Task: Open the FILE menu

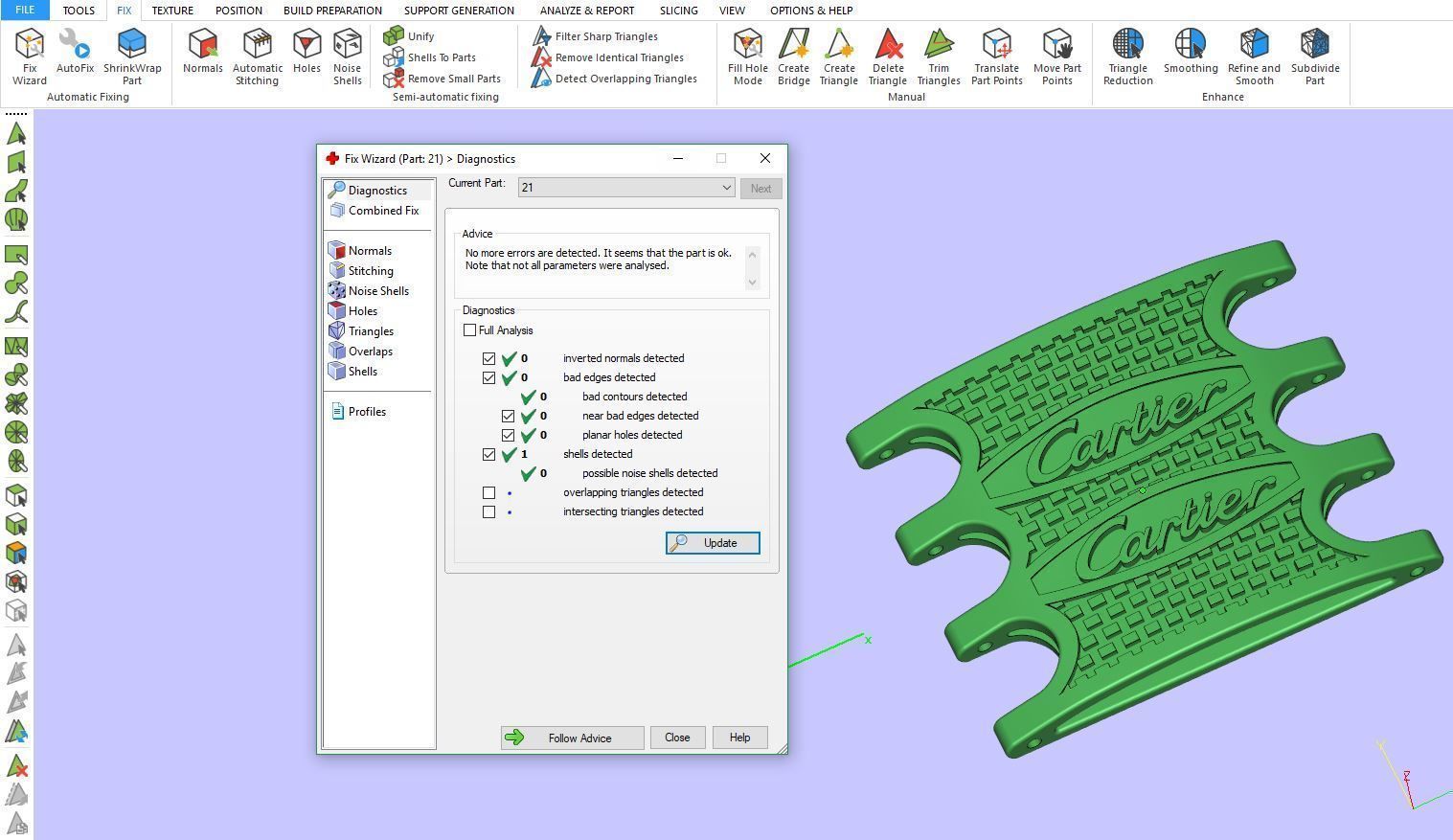Action: pos(25,10)
